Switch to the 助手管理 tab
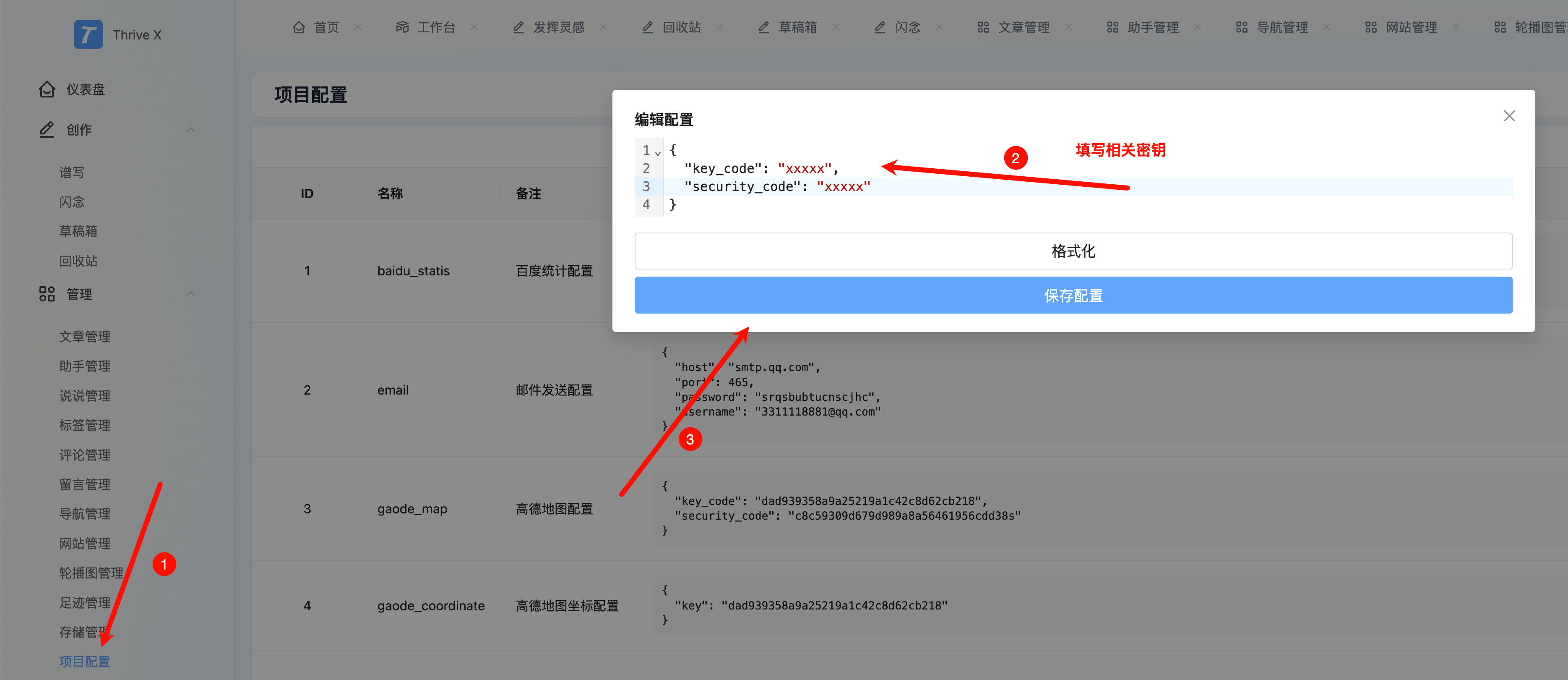The image size is (1568, 680). [x=1152, y=27]
